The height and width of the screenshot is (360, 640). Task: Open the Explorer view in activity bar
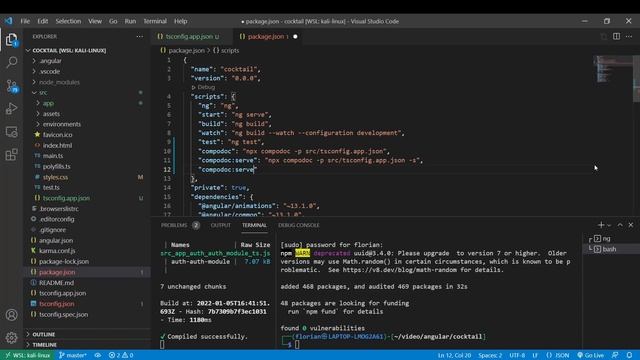[x=11, y=40]
